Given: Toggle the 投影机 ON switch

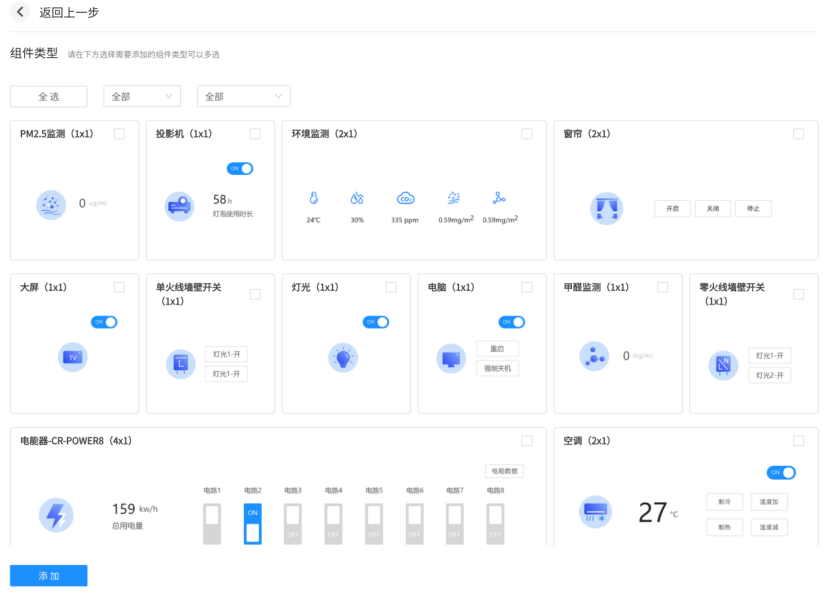Looking at the screenshot, I should point(240,169).
